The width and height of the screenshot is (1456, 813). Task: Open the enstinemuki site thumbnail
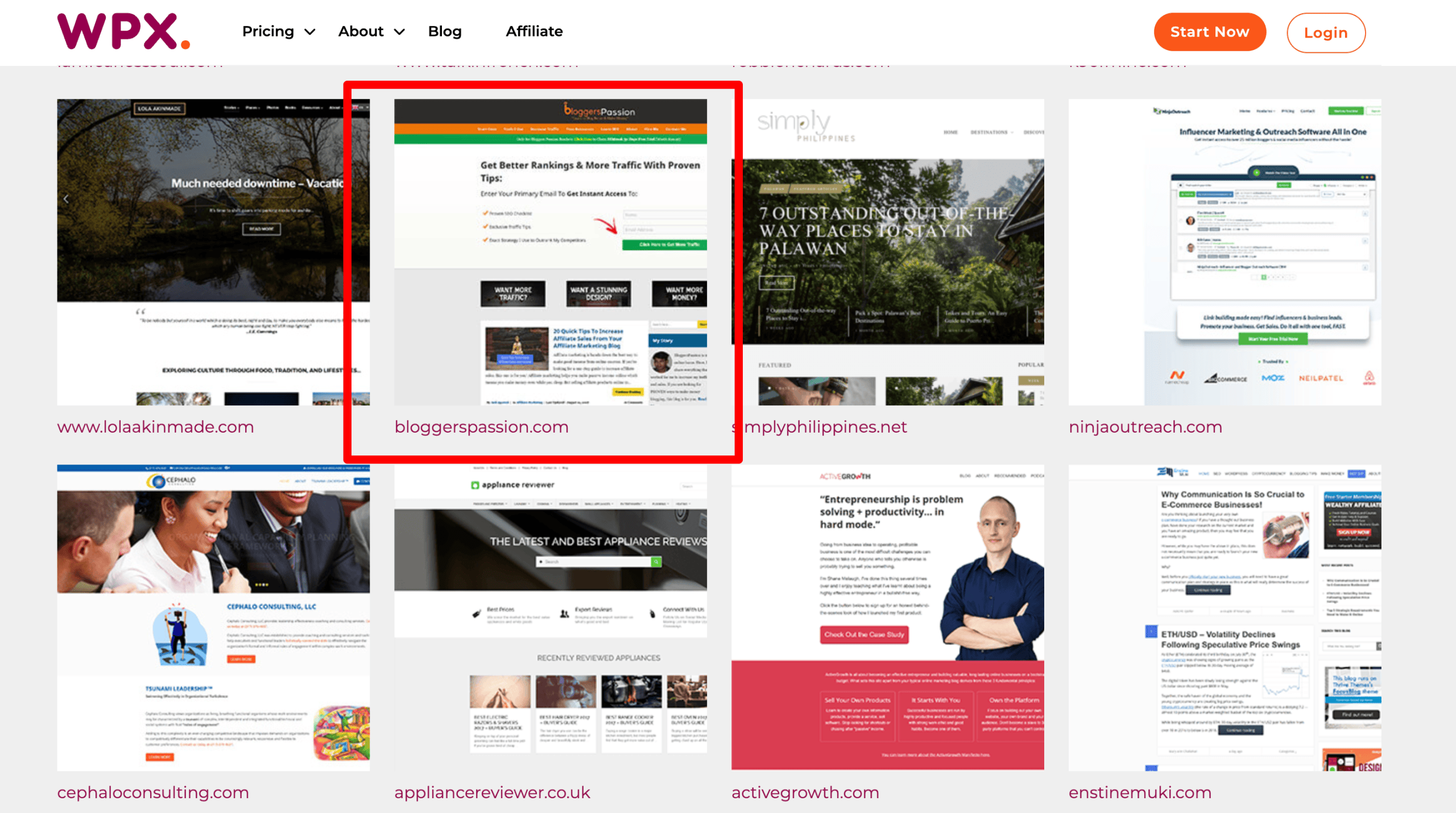pos(1224,617)
